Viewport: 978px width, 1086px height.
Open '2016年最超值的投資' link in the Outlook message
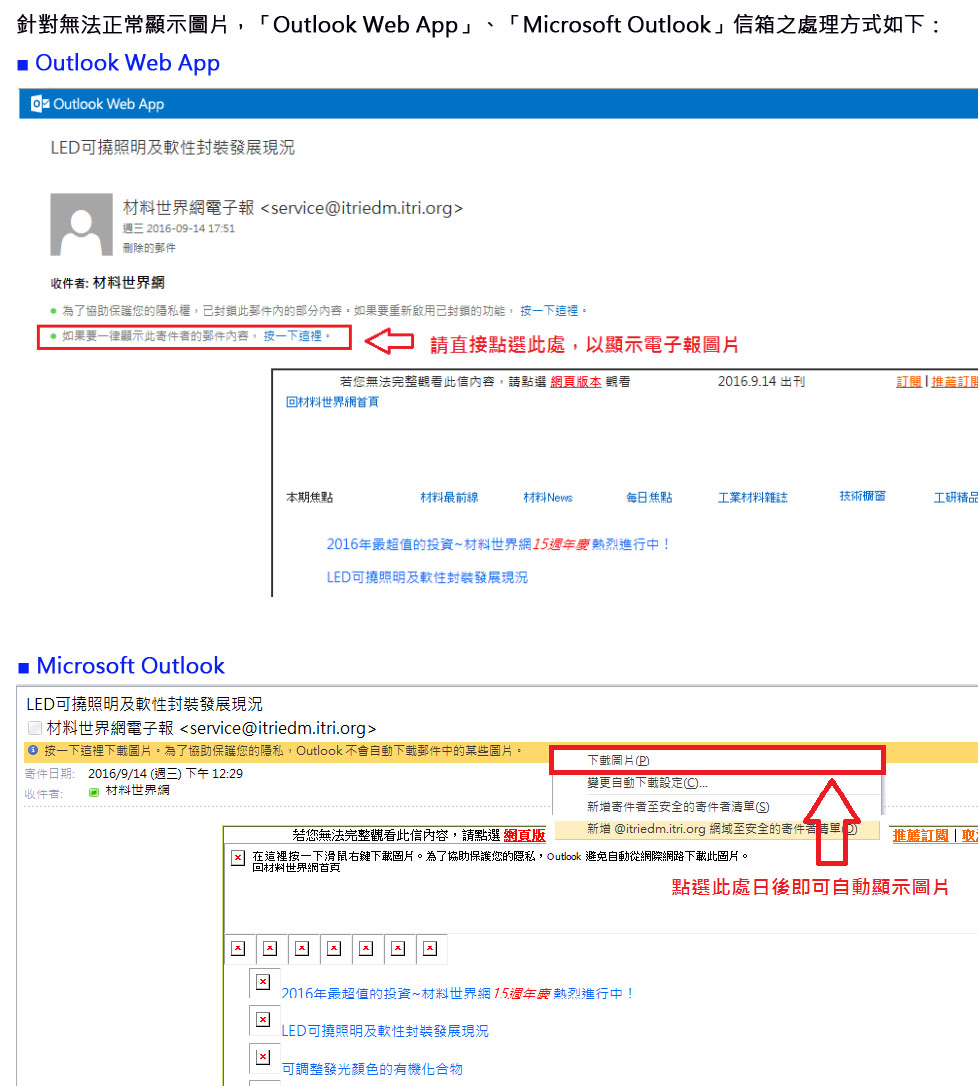point(457,994)
